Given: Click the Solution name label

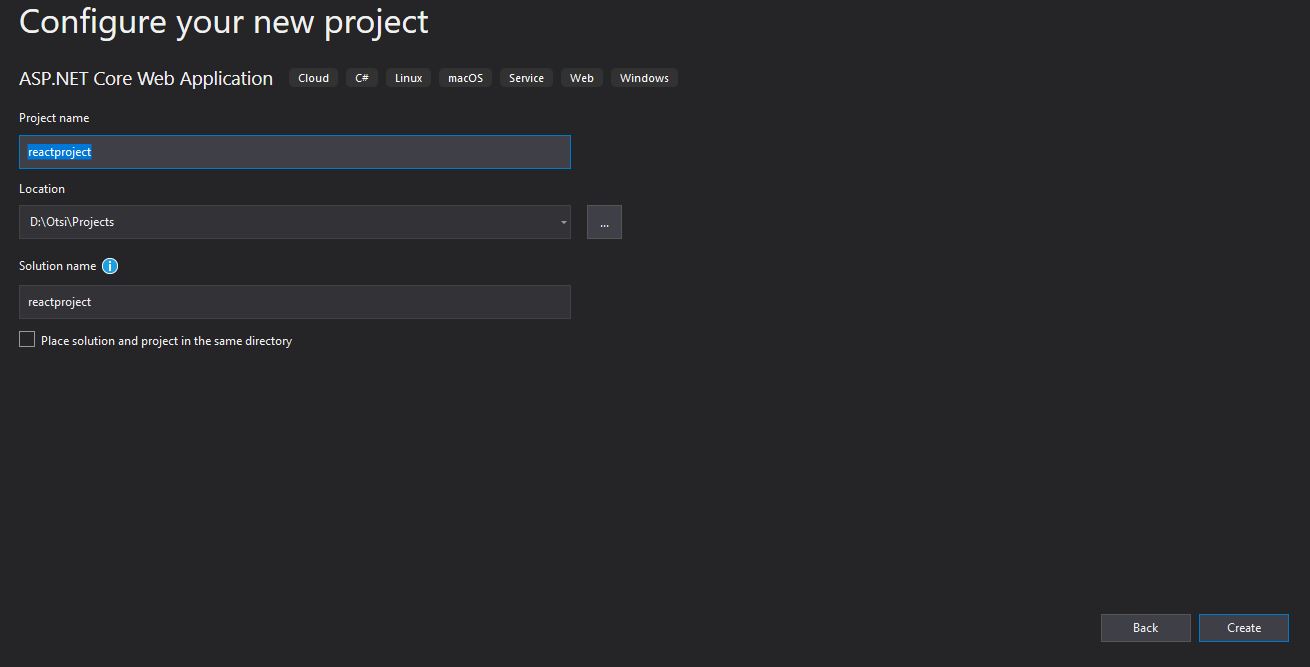Looking at the screenshot, I should coord(58,266).
